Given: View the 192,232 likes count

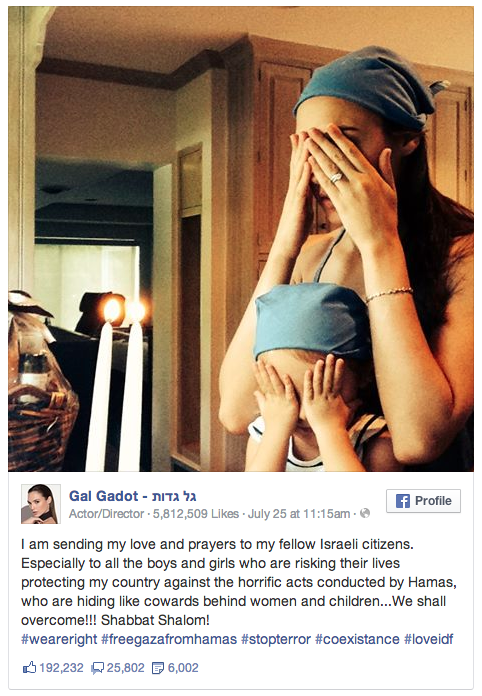Looking at the screenshot, I should 61,668.
